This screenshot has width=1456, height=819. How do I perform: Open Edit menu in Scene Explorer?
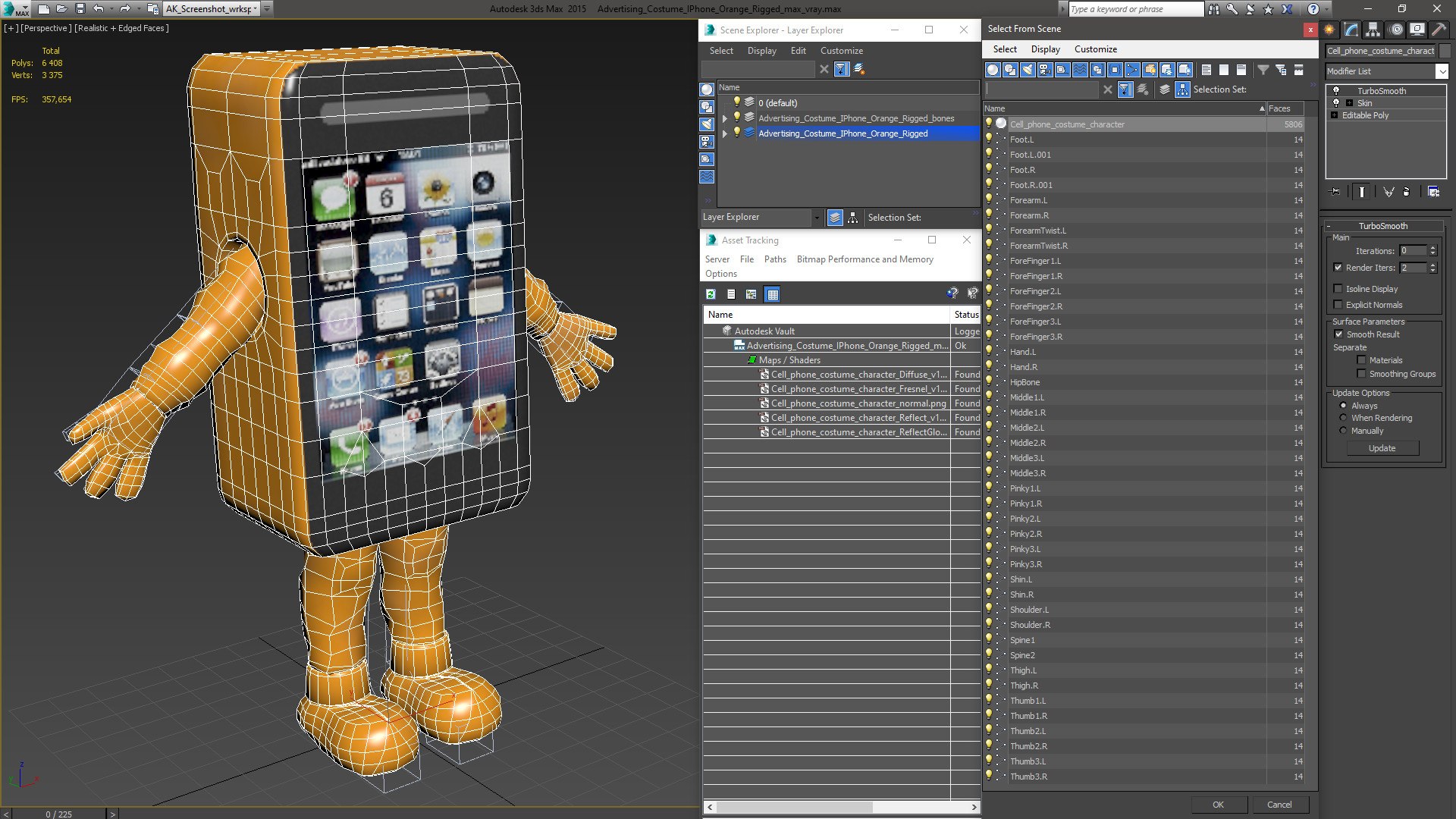click(x=798, y=51)
